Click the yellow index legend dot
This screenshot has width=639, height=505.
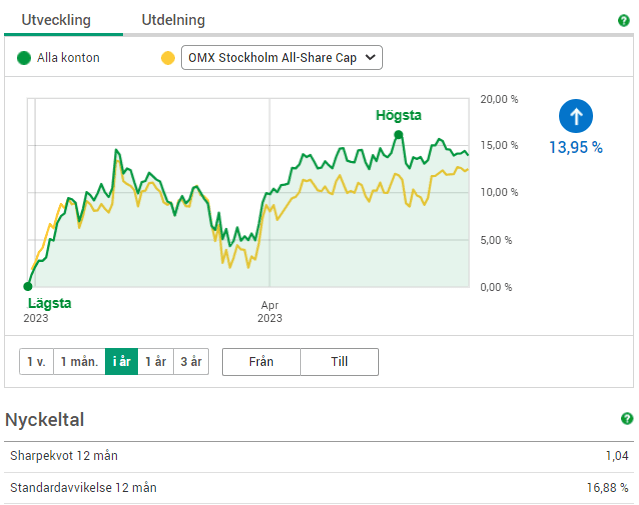click(168, 58)
